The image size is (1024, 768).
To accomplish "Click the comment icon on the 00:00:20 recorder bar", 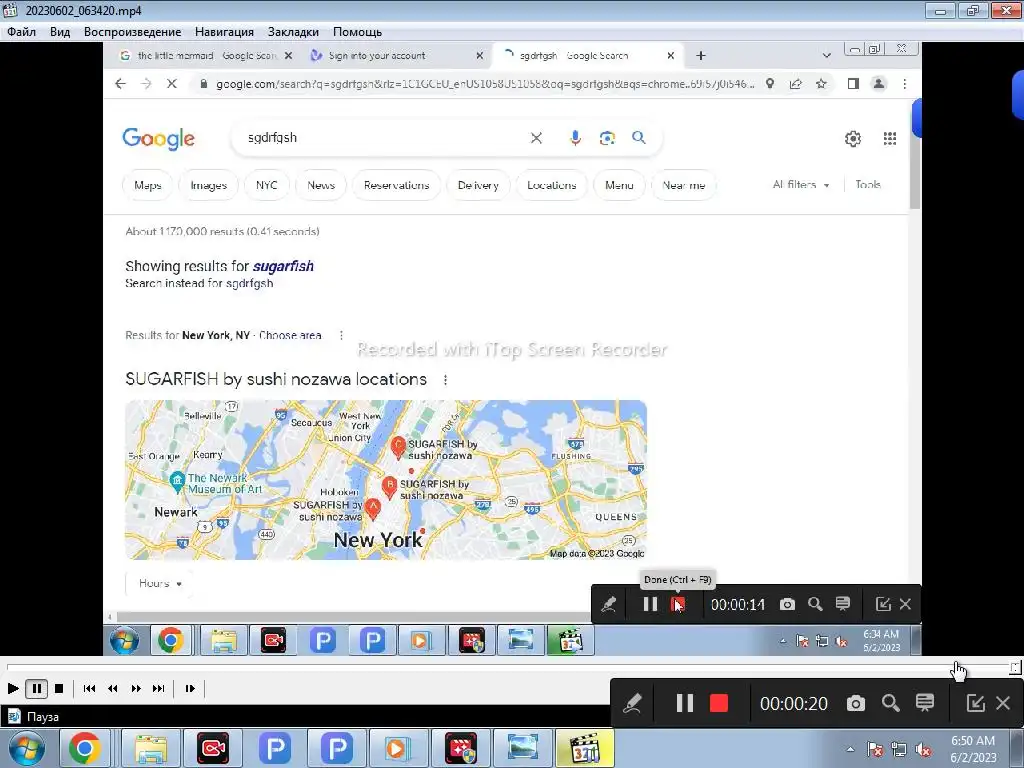I will [x=925, y=703].
